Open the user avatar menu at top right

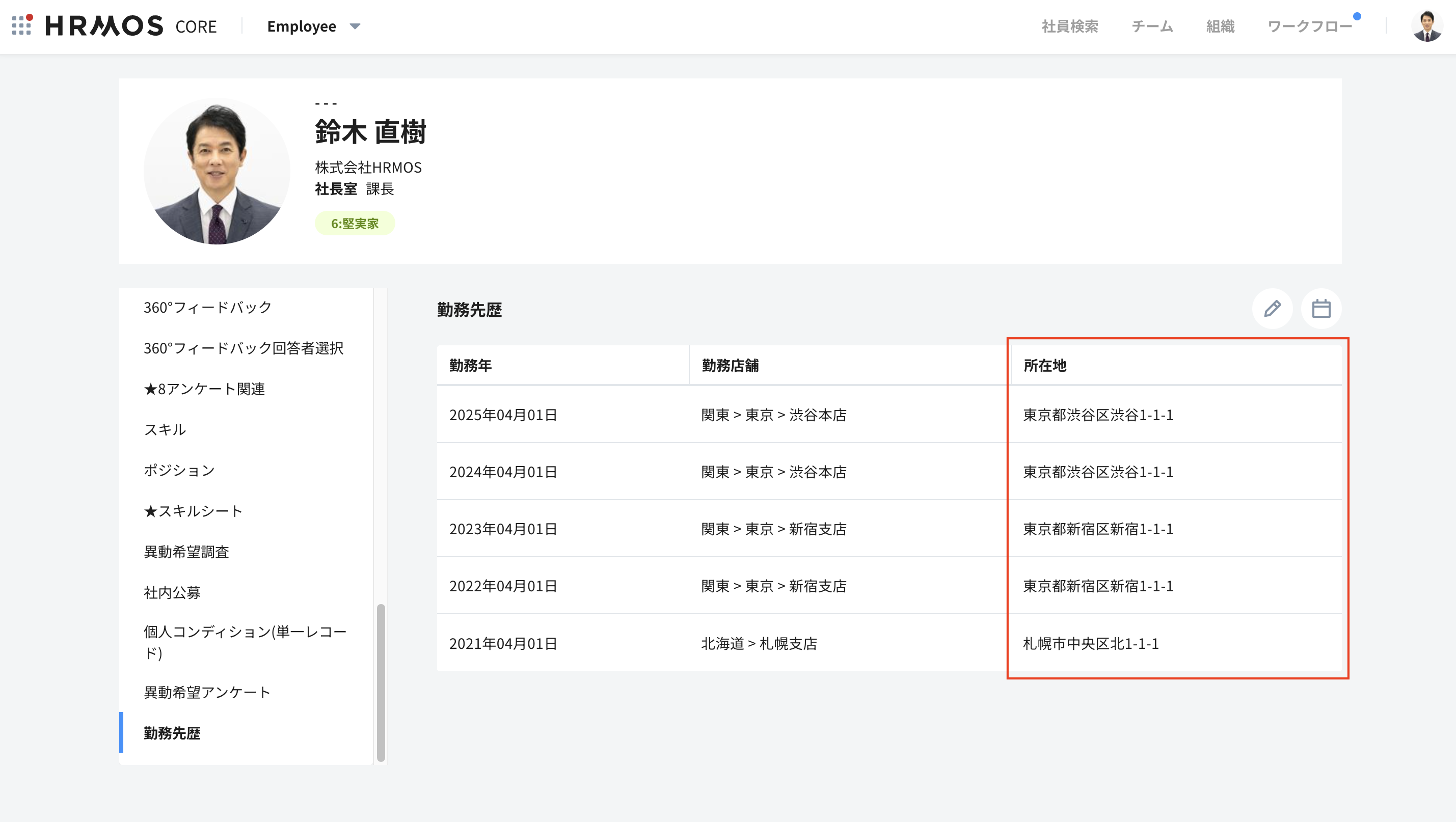pos(1426,26)
